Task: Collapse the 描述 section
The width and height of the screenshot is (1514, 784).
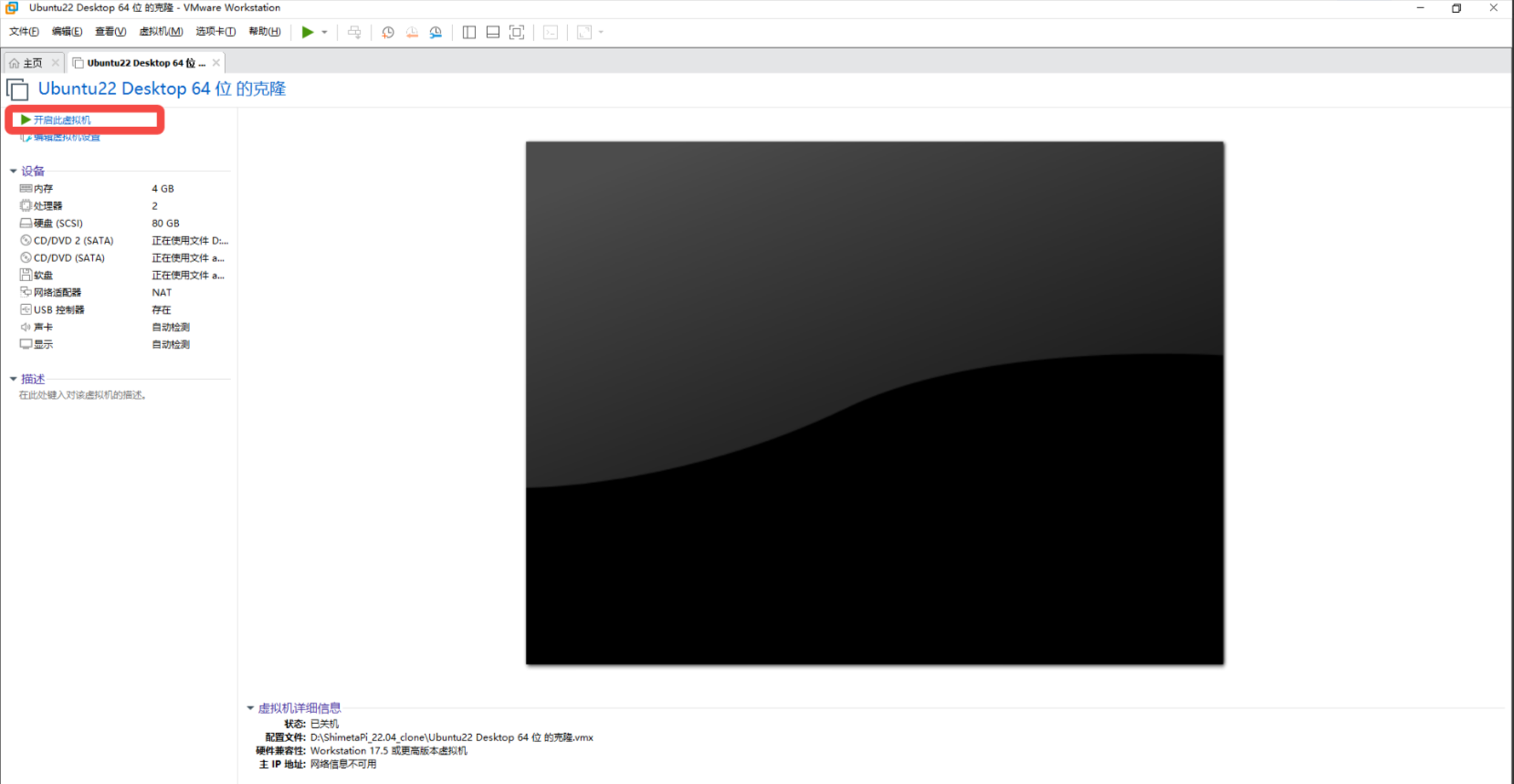Action: point(14,379)
